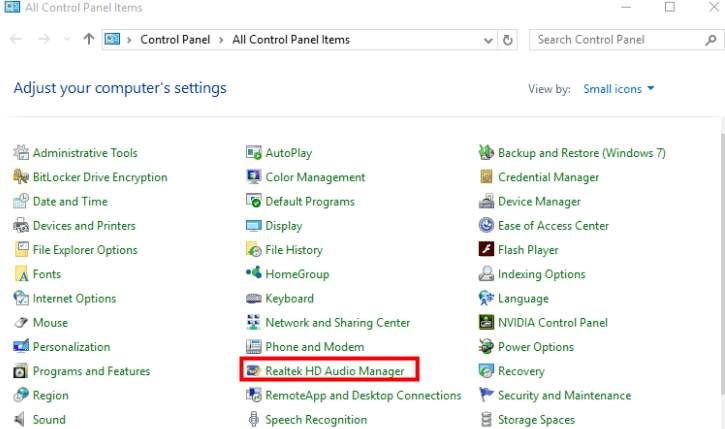725x429 pixels.
Task: Select All Control Panel Items breadcrumb
Action: pyautogui.click(x=290, y=40)
